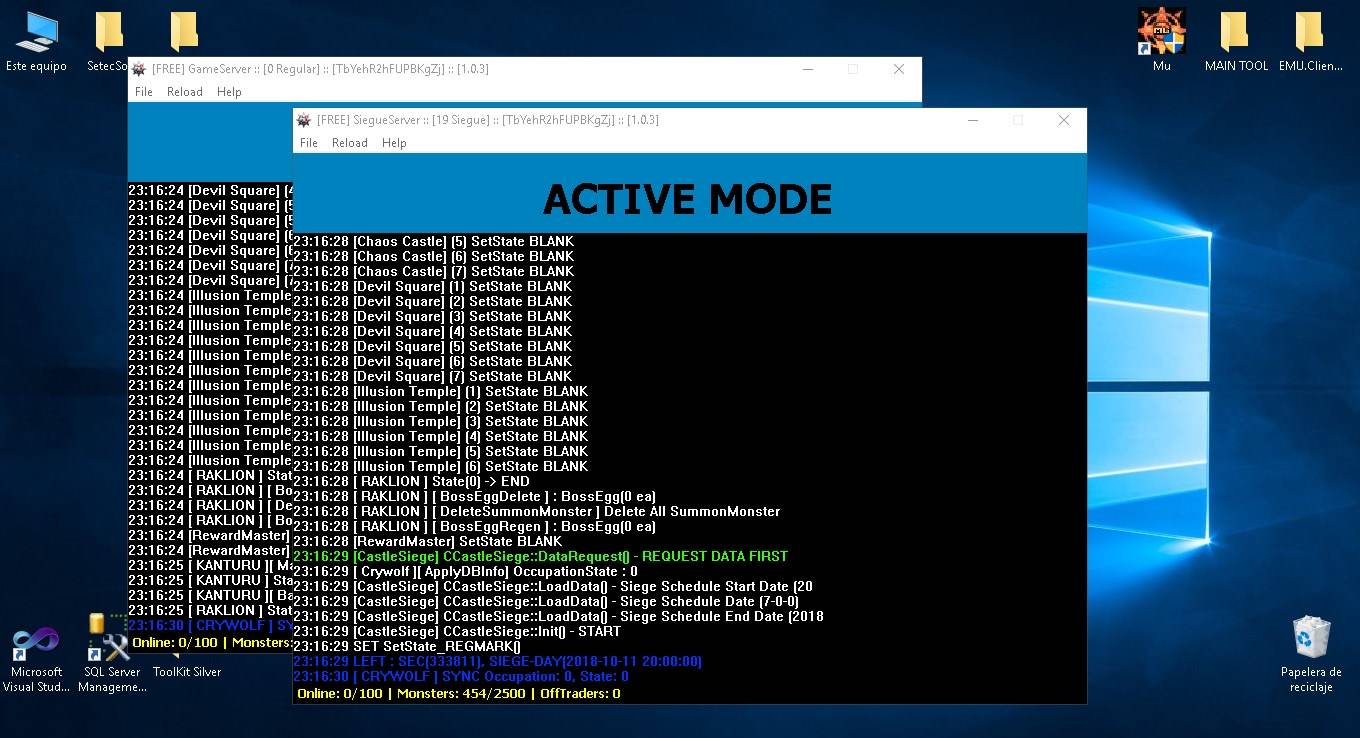Click first '23:16:25 [ KANTURU' line in GameServer

tap(209, 565)
